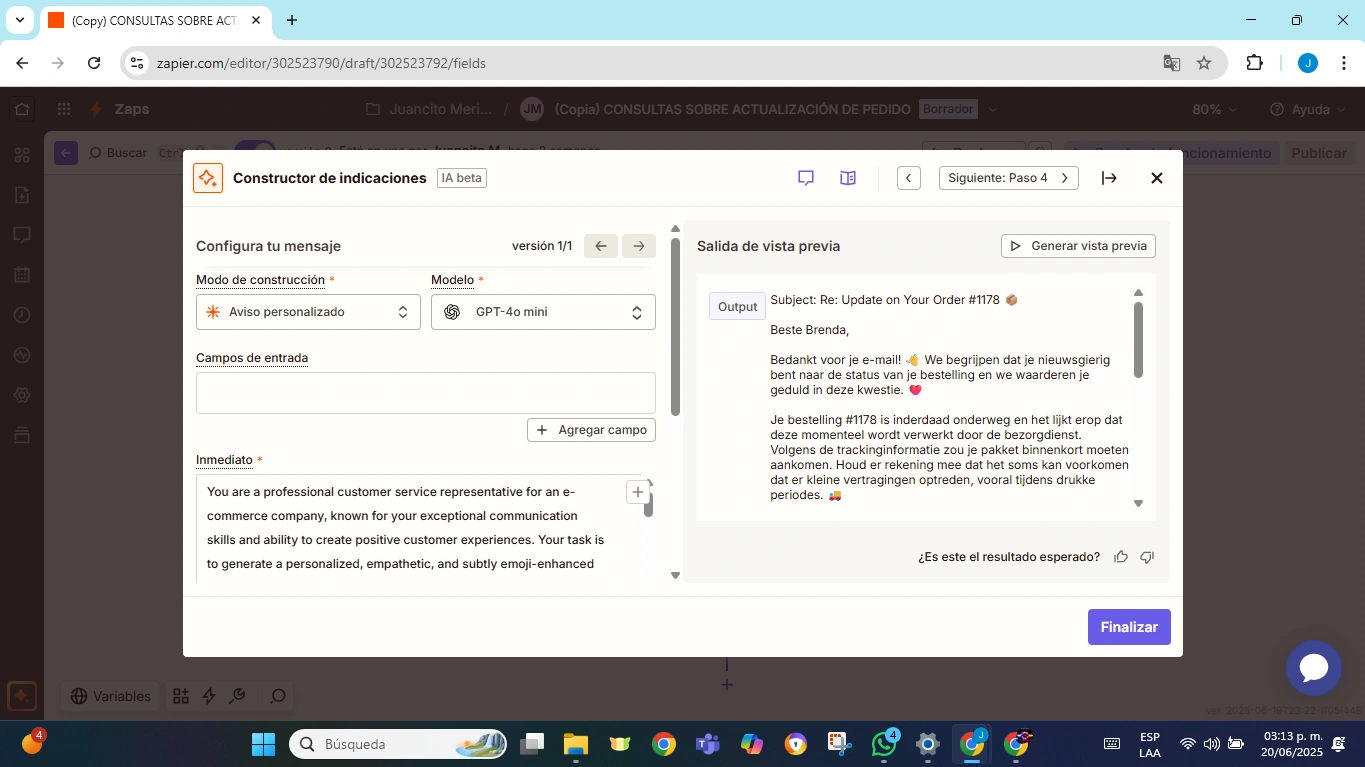
Task: Expand the prompt builder panel with arrow-bar icon
Action: [x=1109, y=178]
